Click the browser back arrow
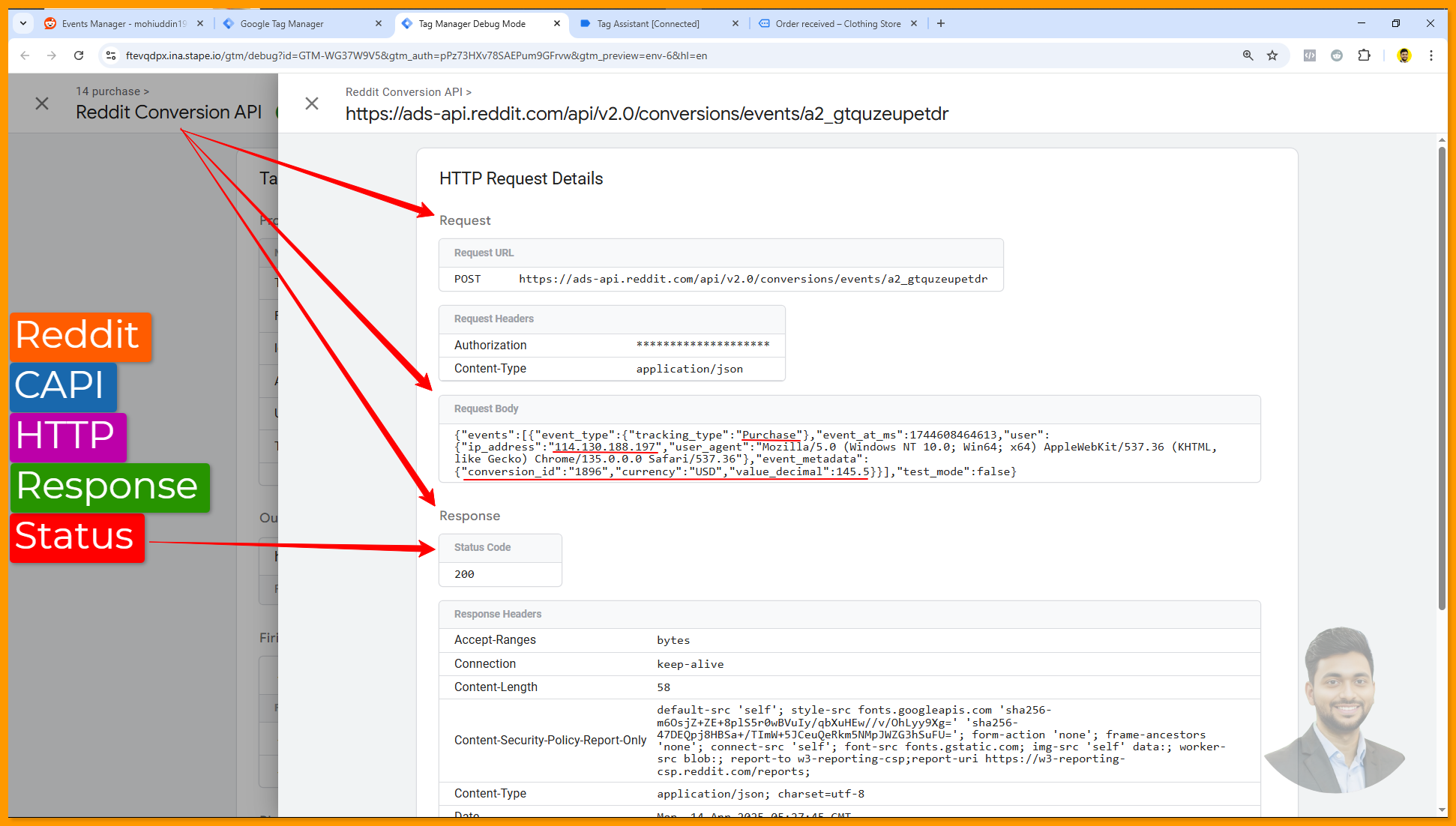The image size is (1456, 826). coord(25,55)
